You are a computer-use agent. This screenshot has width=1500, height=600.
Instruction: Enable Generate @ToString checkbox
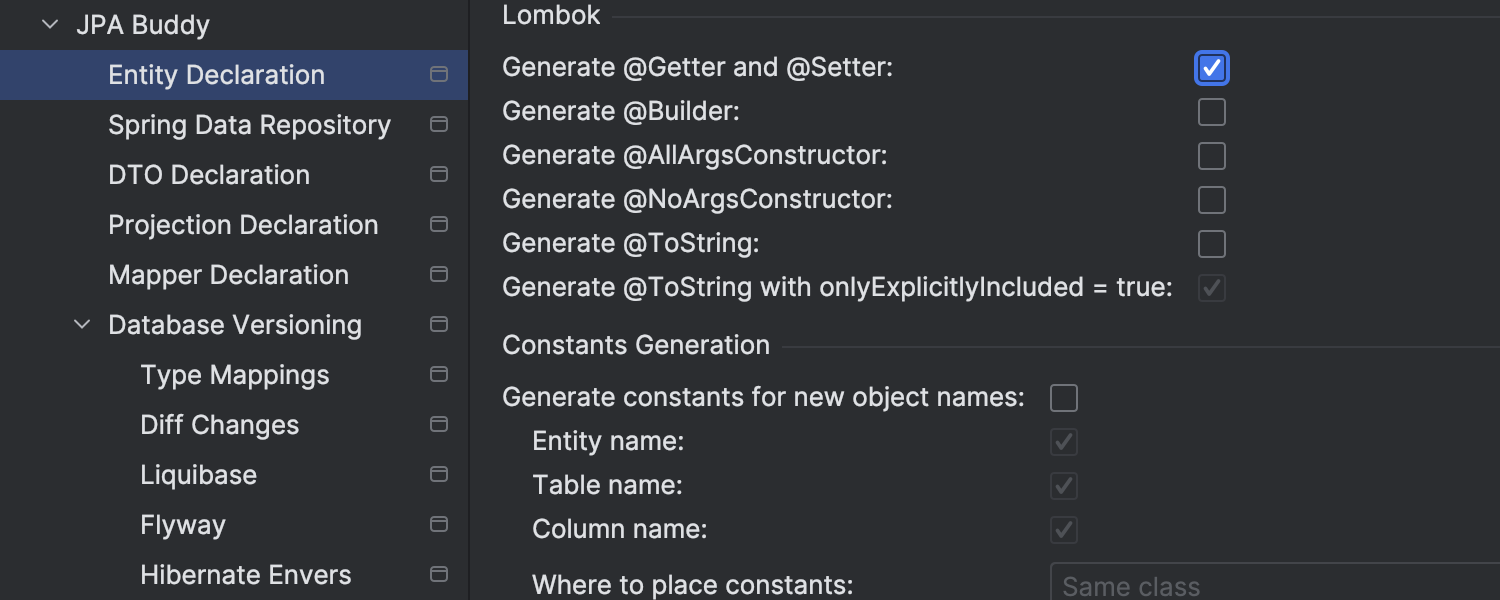tap(1211, 244)
